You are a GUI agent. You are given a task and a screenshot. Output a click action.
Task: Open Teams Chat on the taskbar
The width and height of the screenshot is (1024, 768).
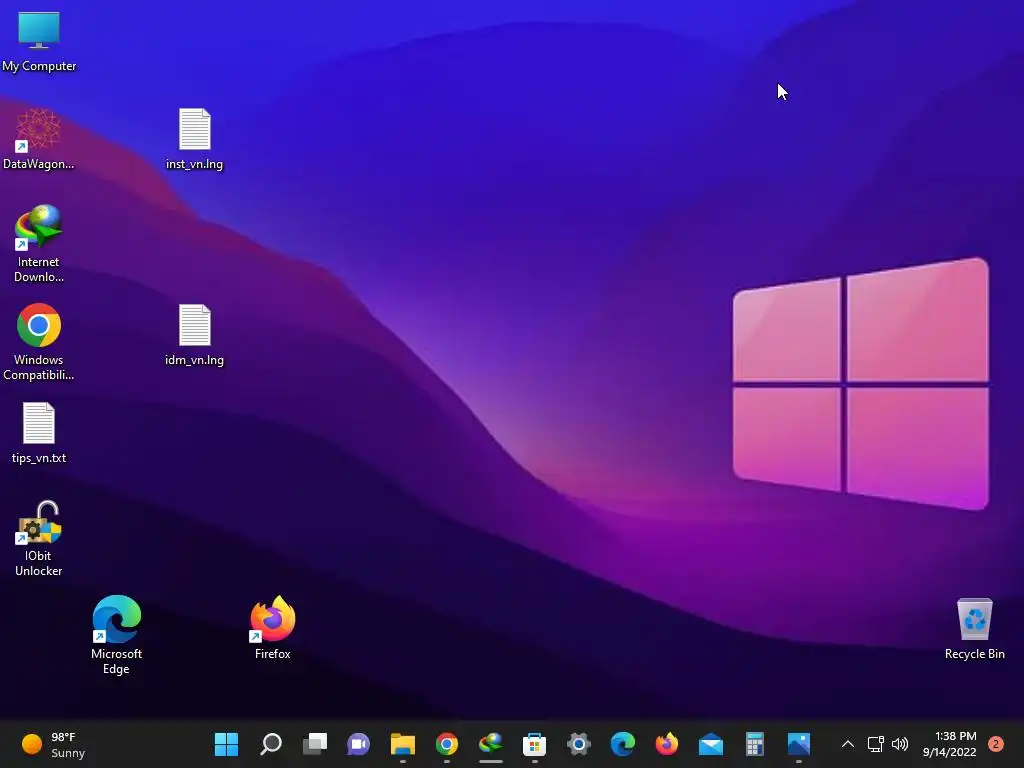click(359, 744)
